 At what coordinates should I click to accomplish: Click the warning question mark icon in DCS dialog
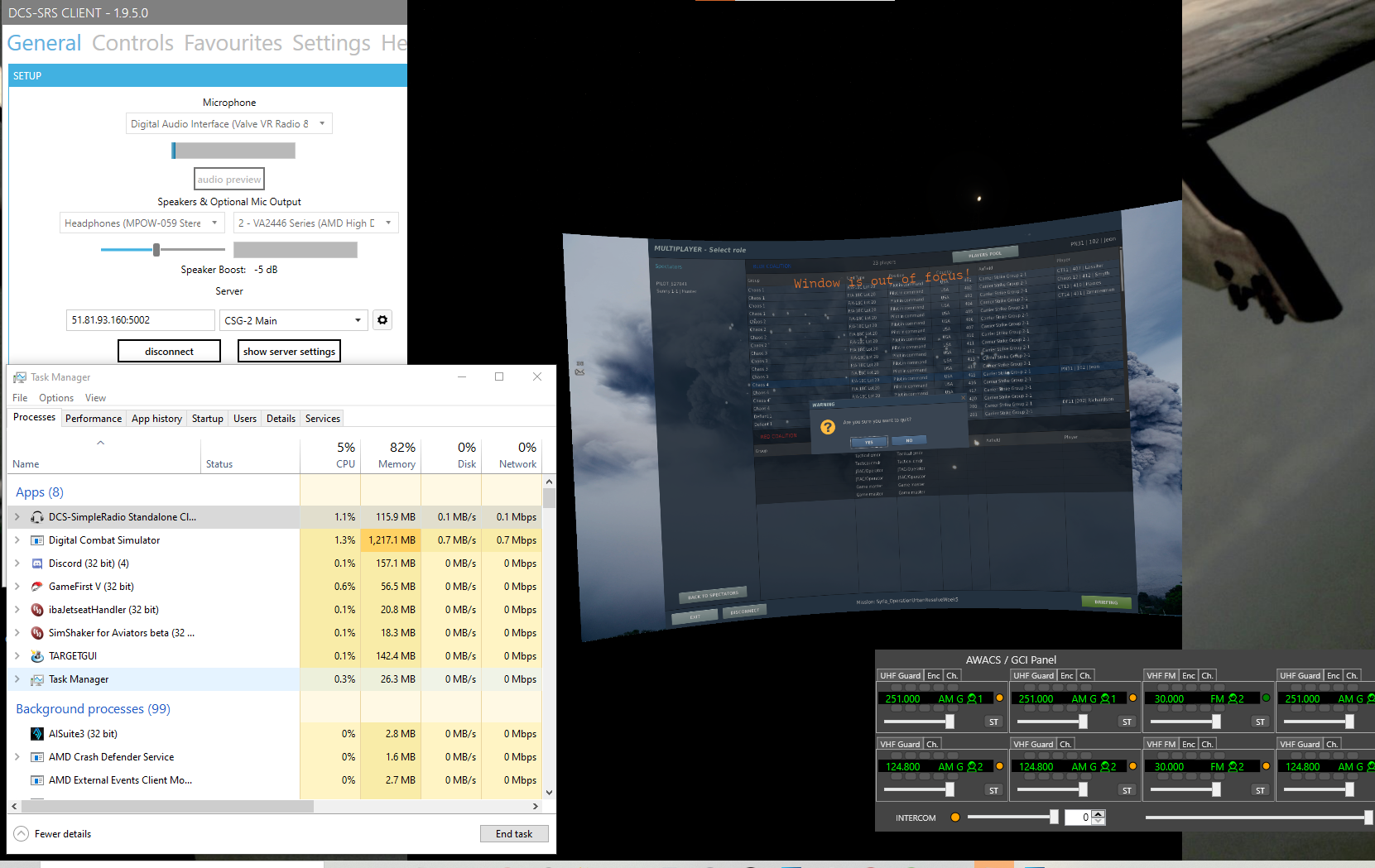(x=828, y=427)
